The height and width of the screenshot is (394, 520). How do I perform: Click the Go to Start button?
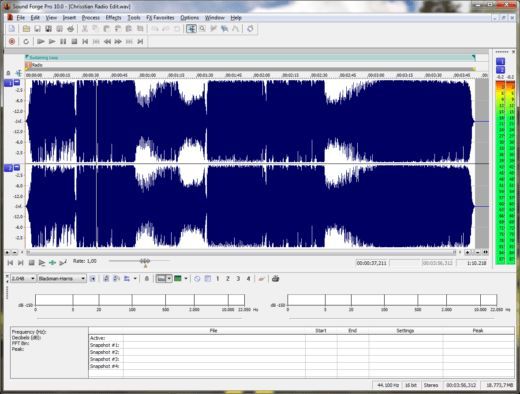(85, 42)
